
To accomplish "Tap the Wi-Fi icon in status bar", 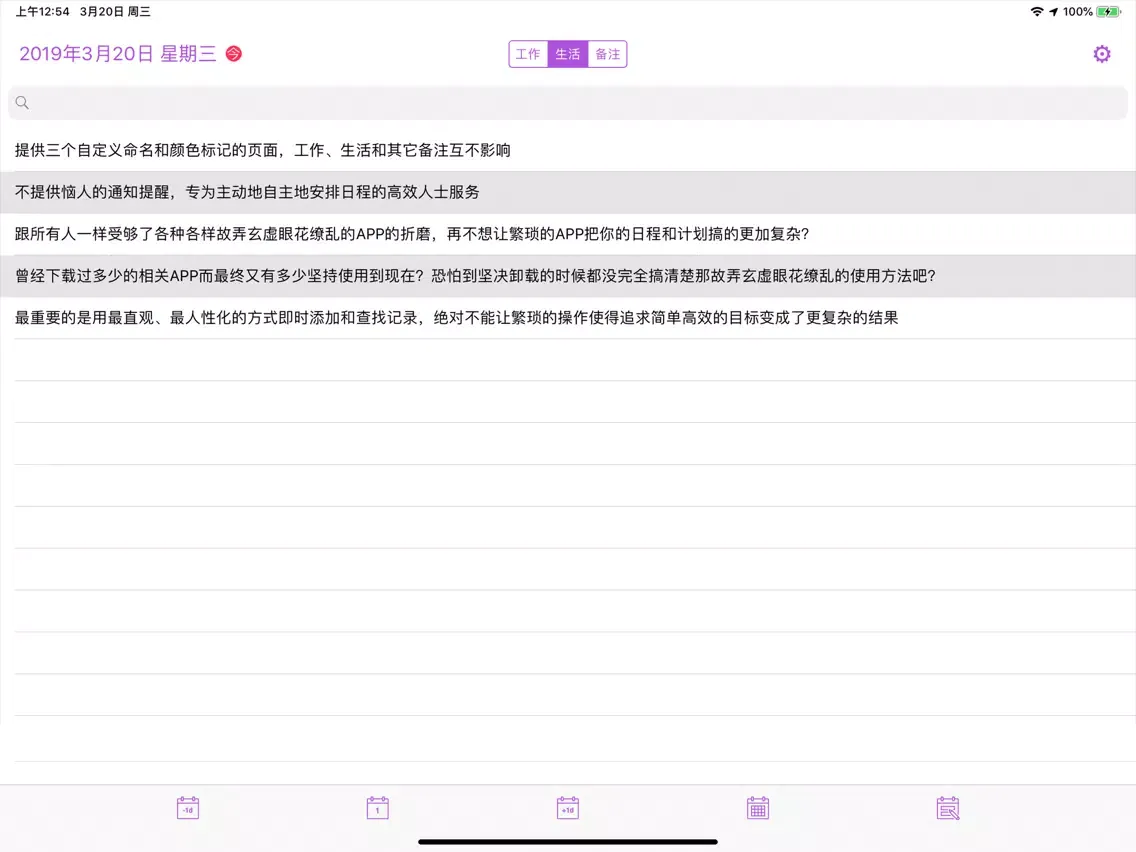I will coord(1037,12).
